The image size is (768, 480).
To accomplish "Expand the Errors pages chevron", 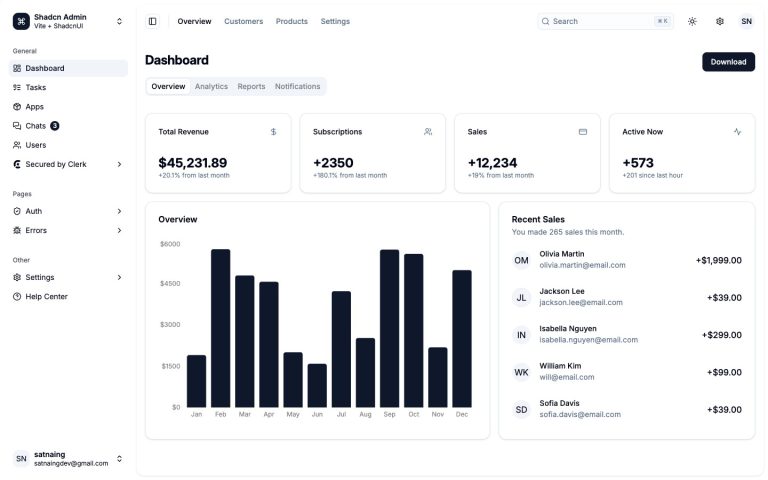I will point(120,231).
